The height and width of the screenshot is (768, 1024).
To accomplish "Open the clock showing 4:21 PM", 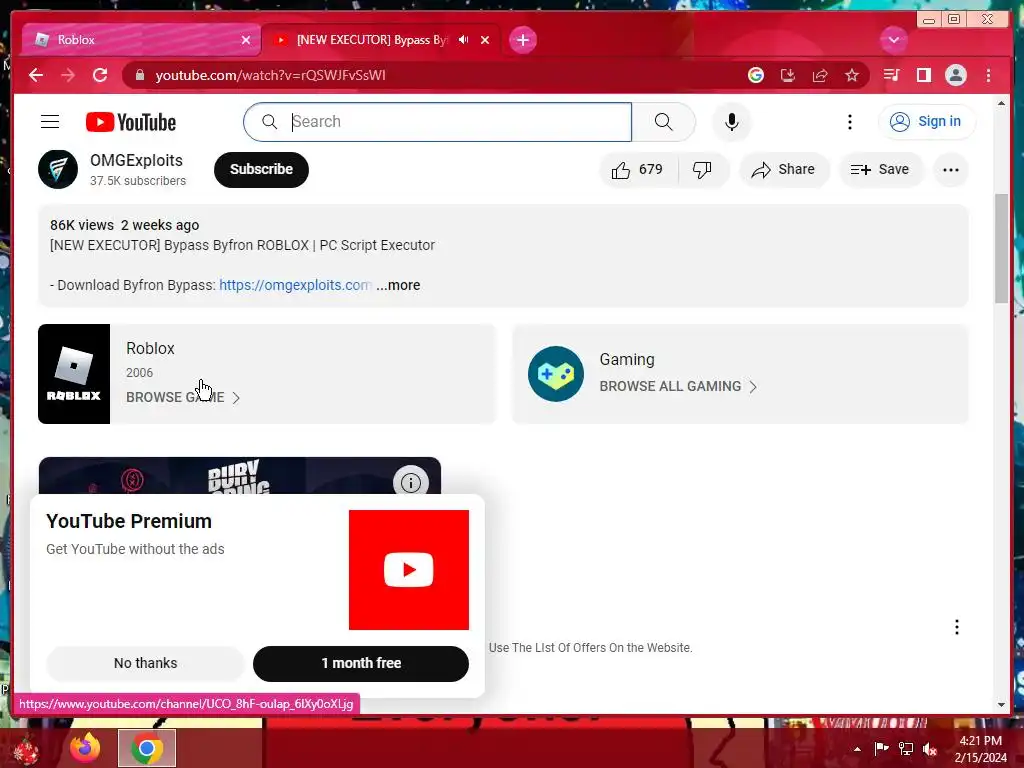I will (x=980, y=749).
